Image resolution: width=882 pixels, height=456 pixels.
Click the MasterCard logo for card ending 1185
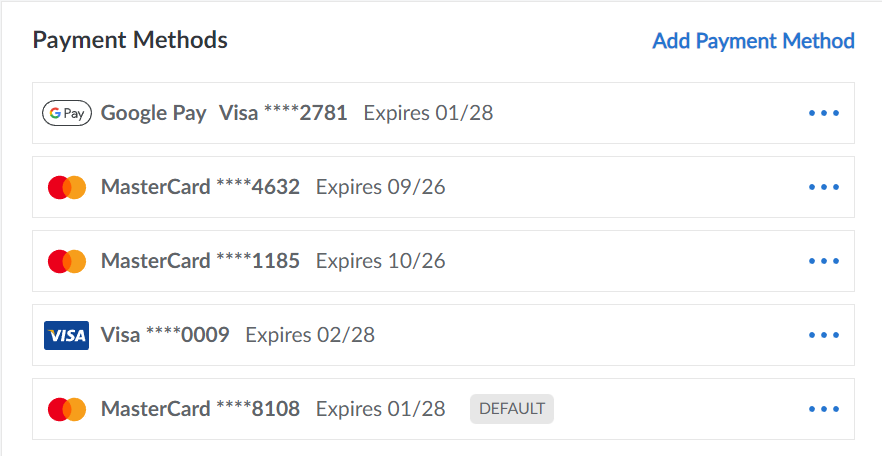67,261
